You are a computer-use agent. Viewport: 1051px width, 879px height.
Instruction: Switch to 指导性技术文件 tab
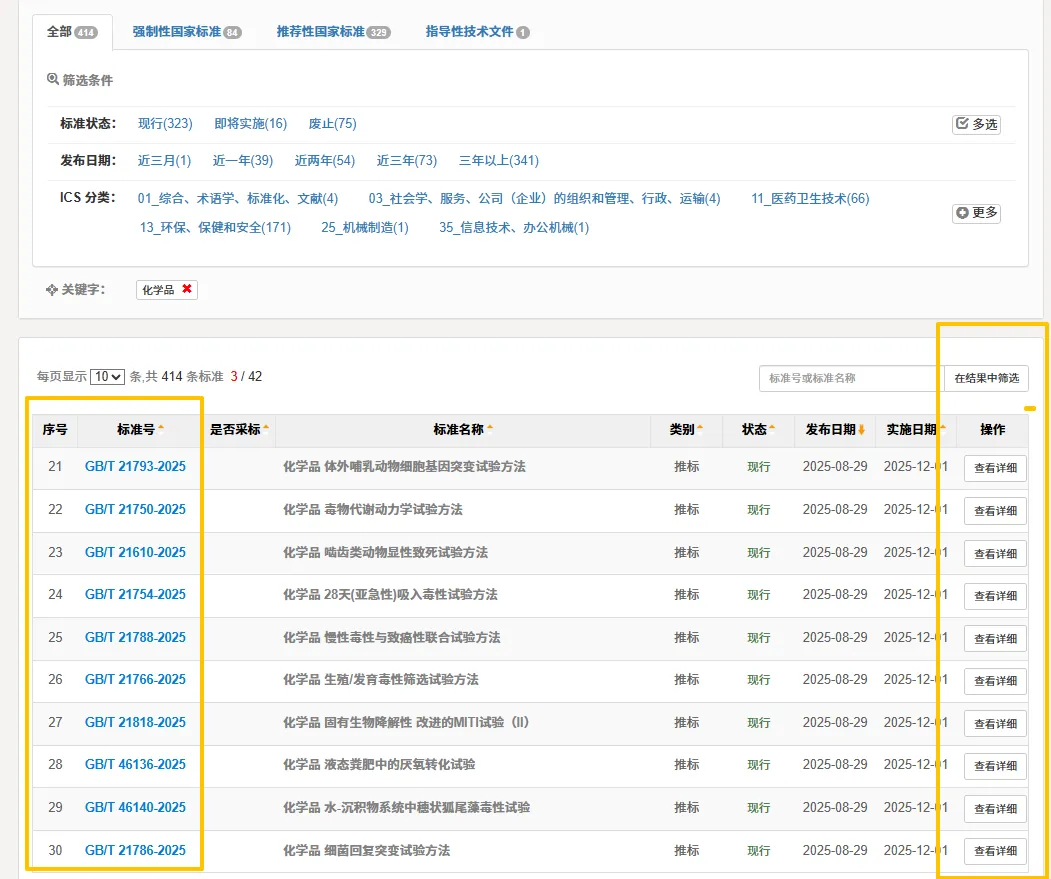click(477, 32)
